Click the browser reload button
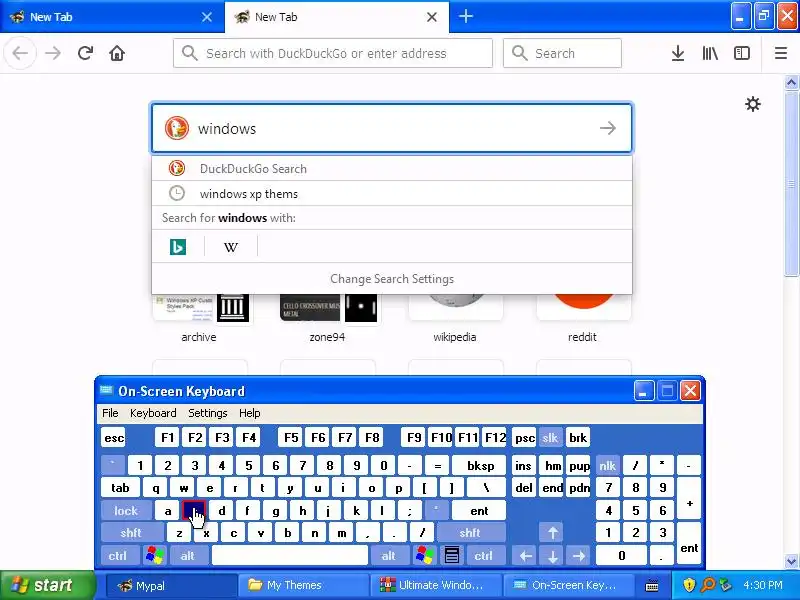The width and height of the screenshot is (800, 600). pyautogui.click(x=85, y=53)
